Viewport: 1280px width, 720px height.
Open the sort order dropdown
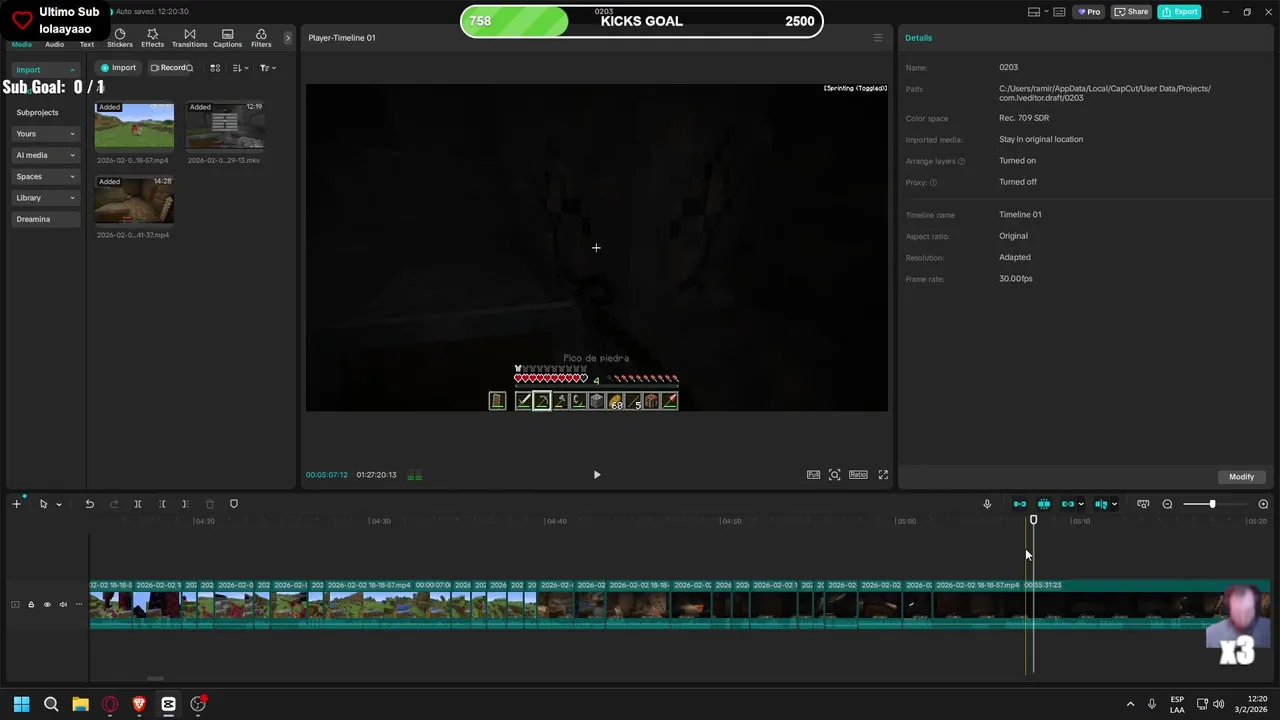pyautogui.click(x=240, y=68)
